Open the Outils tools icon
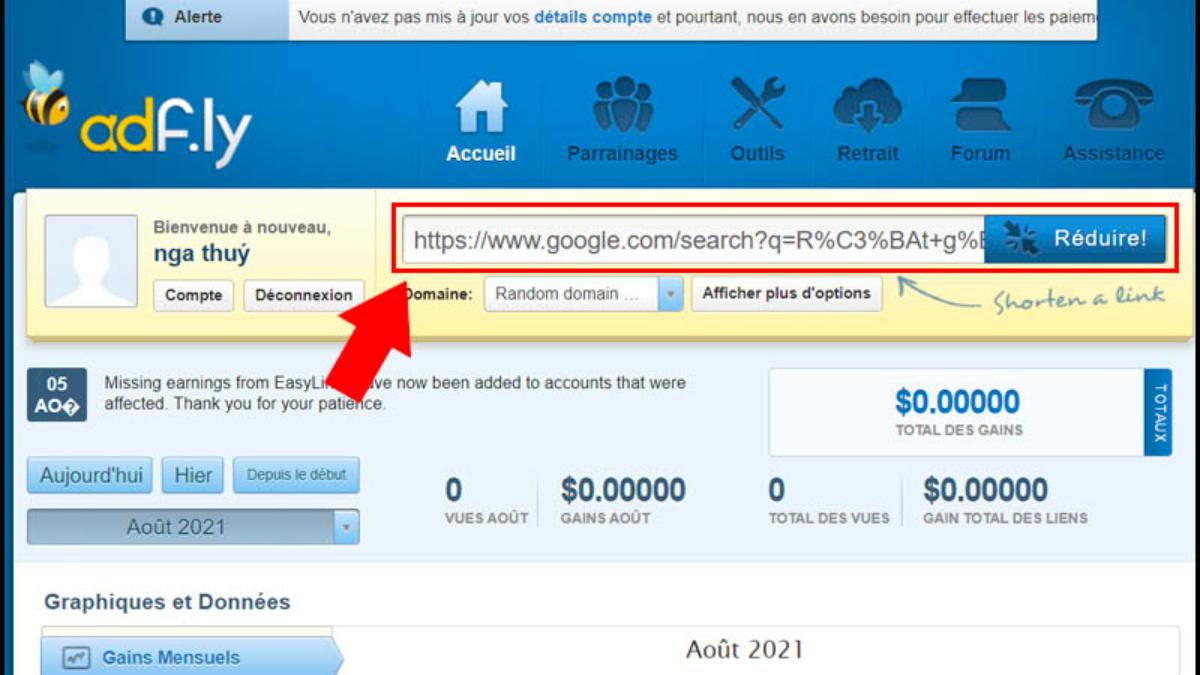The height and width of the screenshot is (675, 1200). 757,105
